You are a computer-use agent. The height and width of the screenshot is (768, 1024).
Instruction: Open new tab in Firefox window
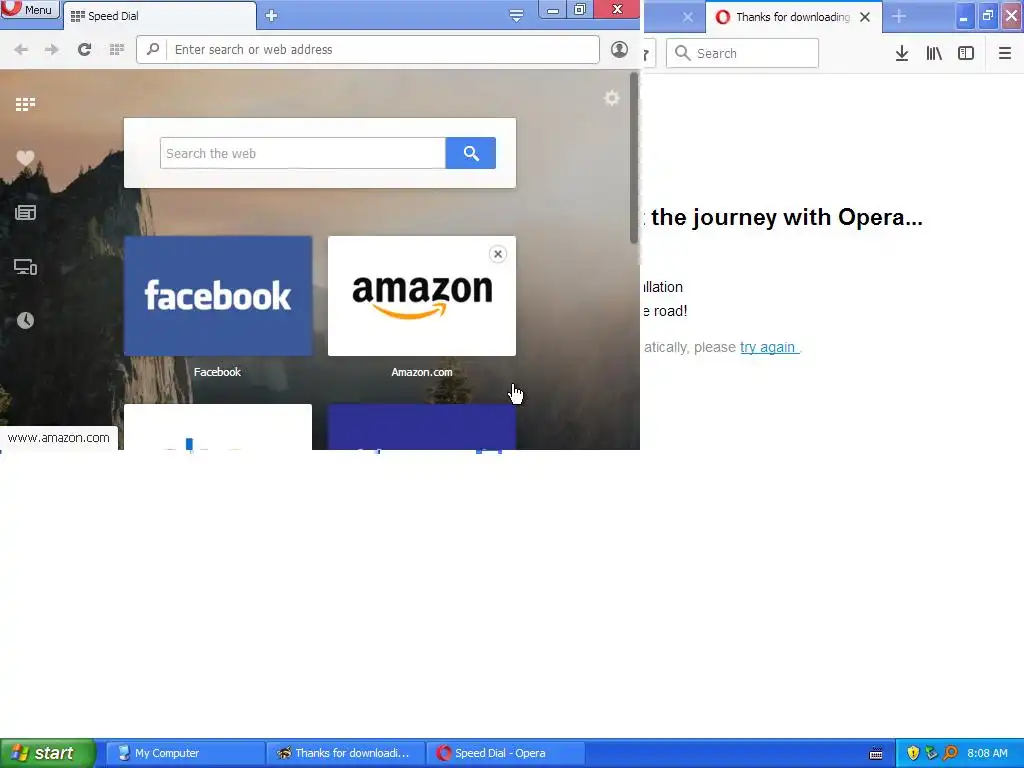[899, 16]
